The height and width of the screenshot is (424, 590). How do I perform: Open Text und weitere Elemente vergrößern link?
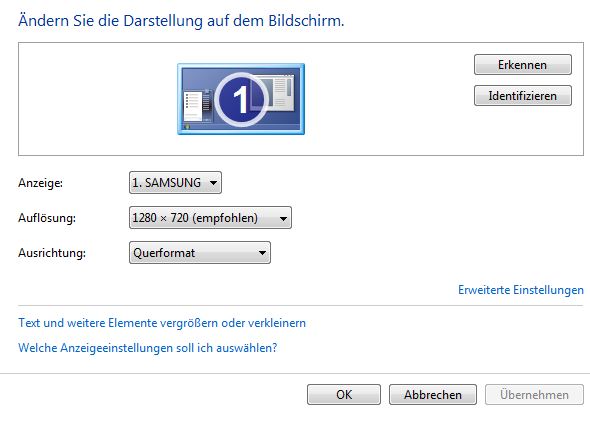(x=162, y=323)
